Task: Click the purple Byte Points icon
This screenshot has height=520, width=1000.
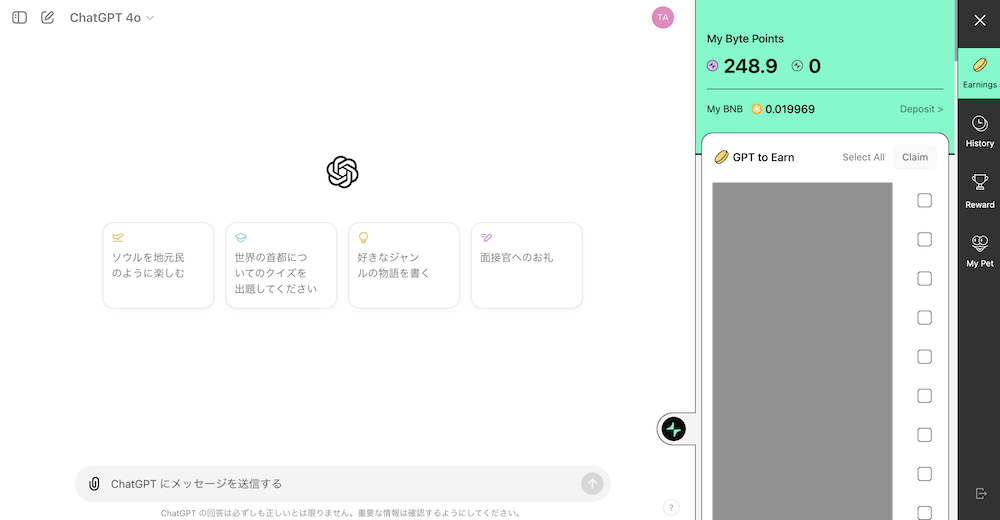Action: (712, 66)
